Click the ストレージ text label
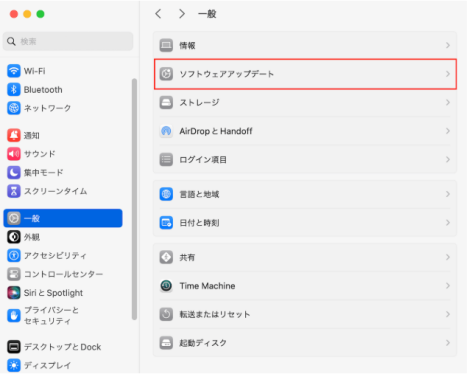The height and width of the screenshot is (374, 470). pos(199,102)
